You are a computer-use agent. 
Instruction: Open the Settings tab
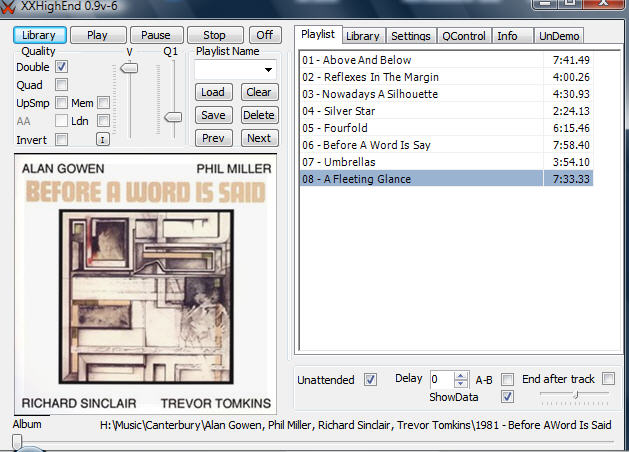(411, 36)
